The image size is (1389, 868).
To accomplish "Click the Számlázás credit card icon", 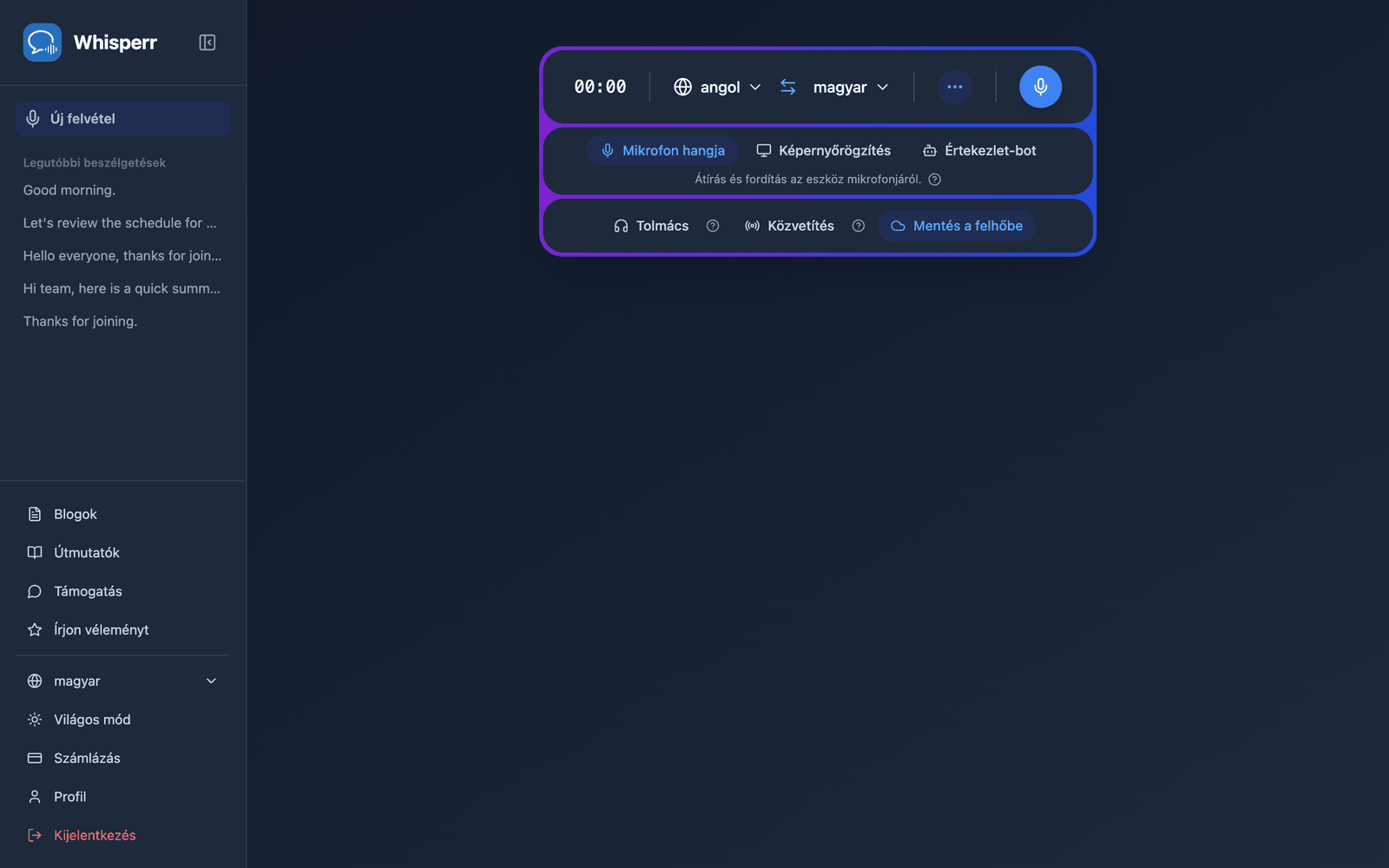I will (x=35, y=758).
